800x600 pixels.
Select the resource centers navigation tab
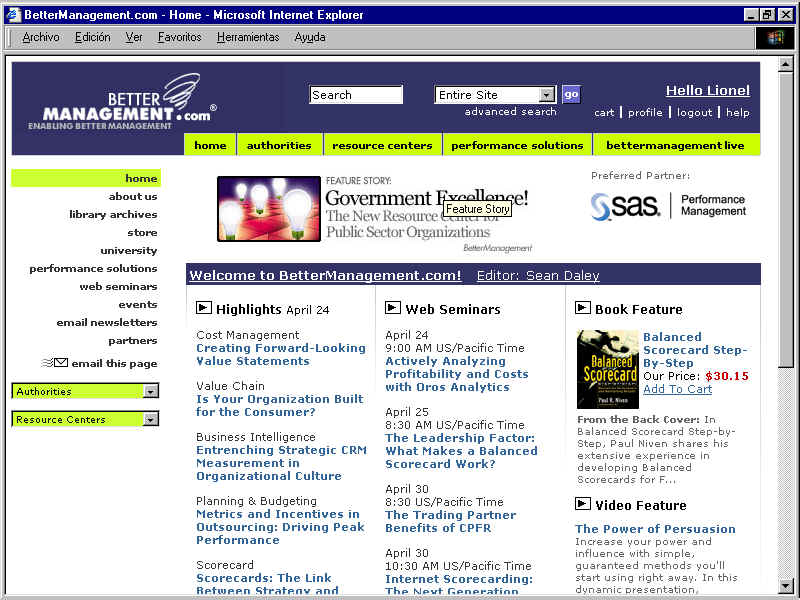[382, 145]
